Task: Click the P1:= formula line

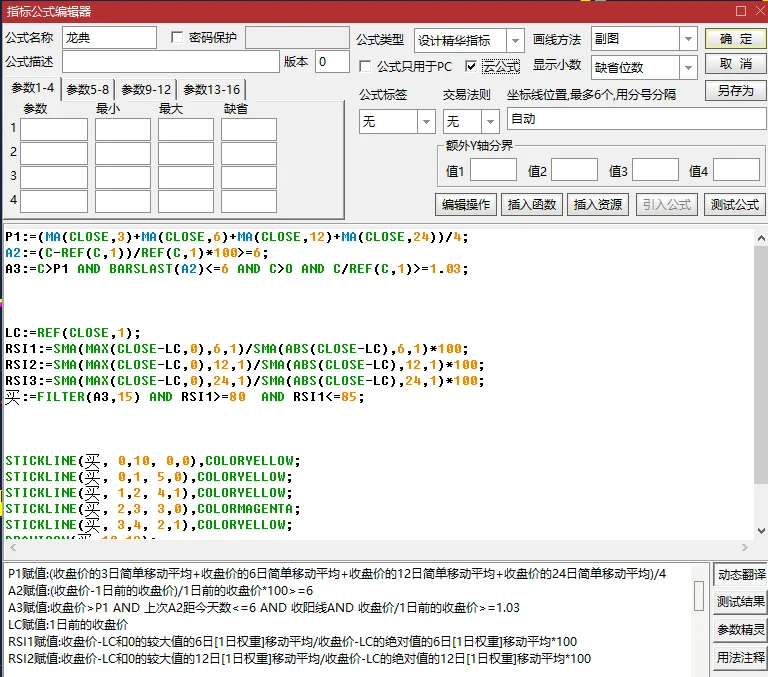Action: coord(237,237)
